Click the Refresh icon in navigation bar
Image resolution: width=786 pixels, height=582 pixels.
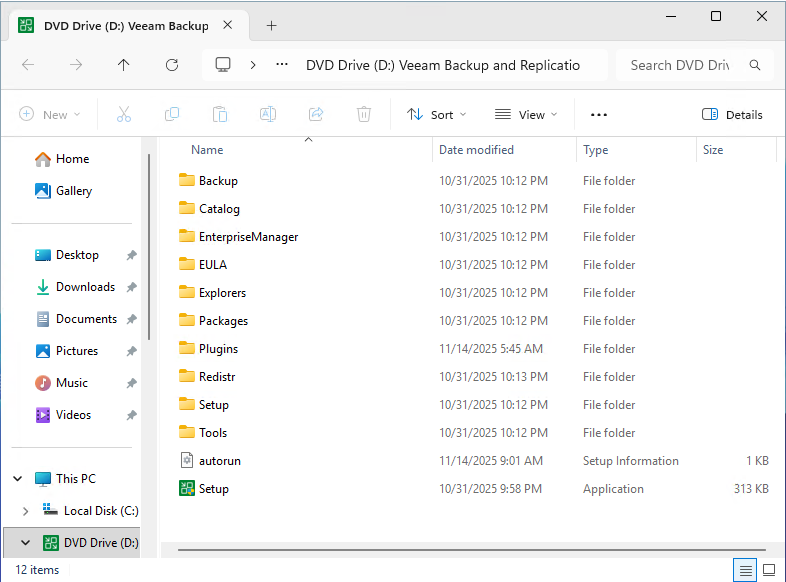(172, 65)
